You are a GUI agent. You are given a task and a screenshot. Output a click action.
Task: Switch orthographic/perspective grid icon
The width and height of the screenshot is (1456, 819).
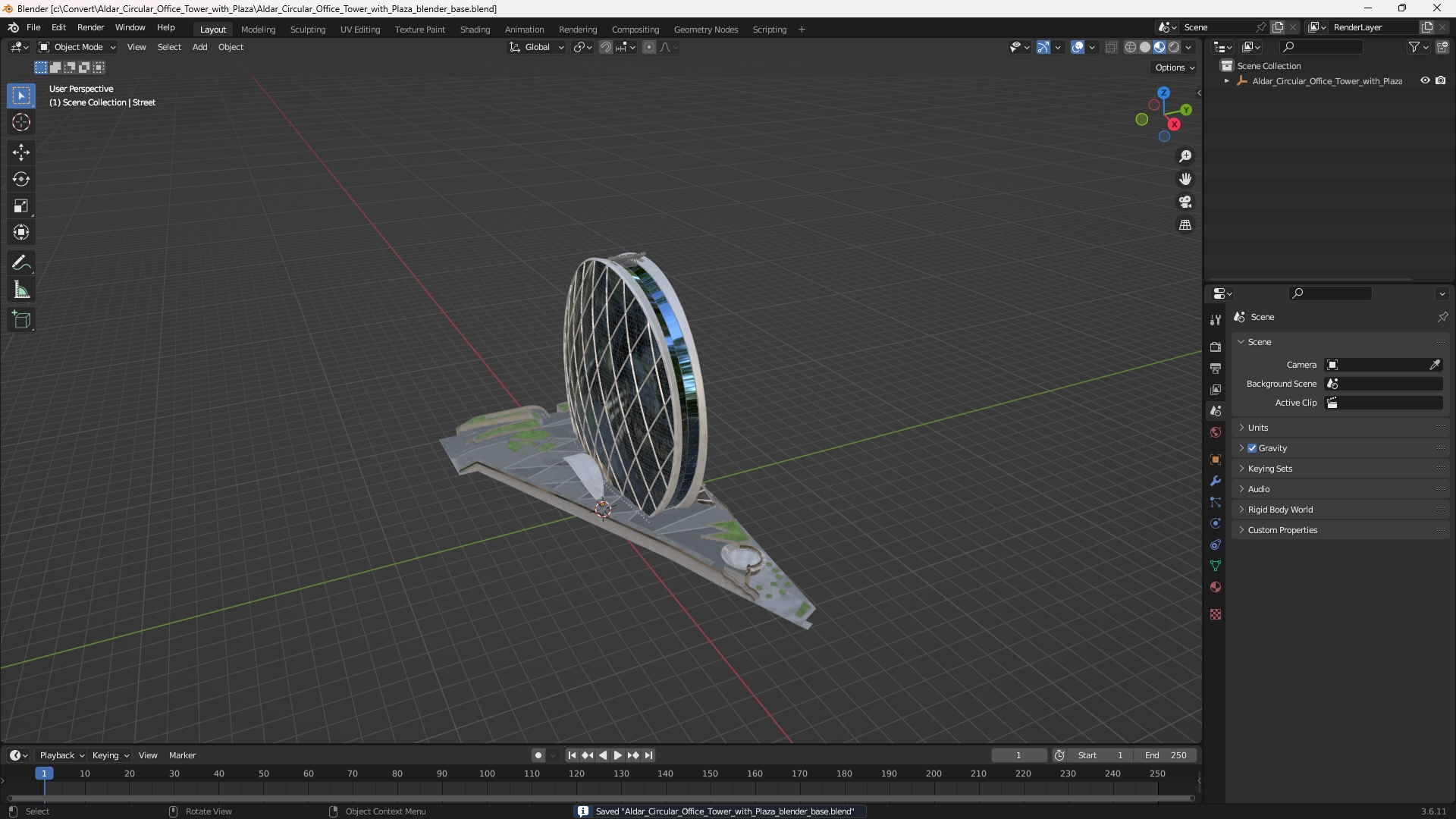pyautogui.click(x=1185, y=224)
